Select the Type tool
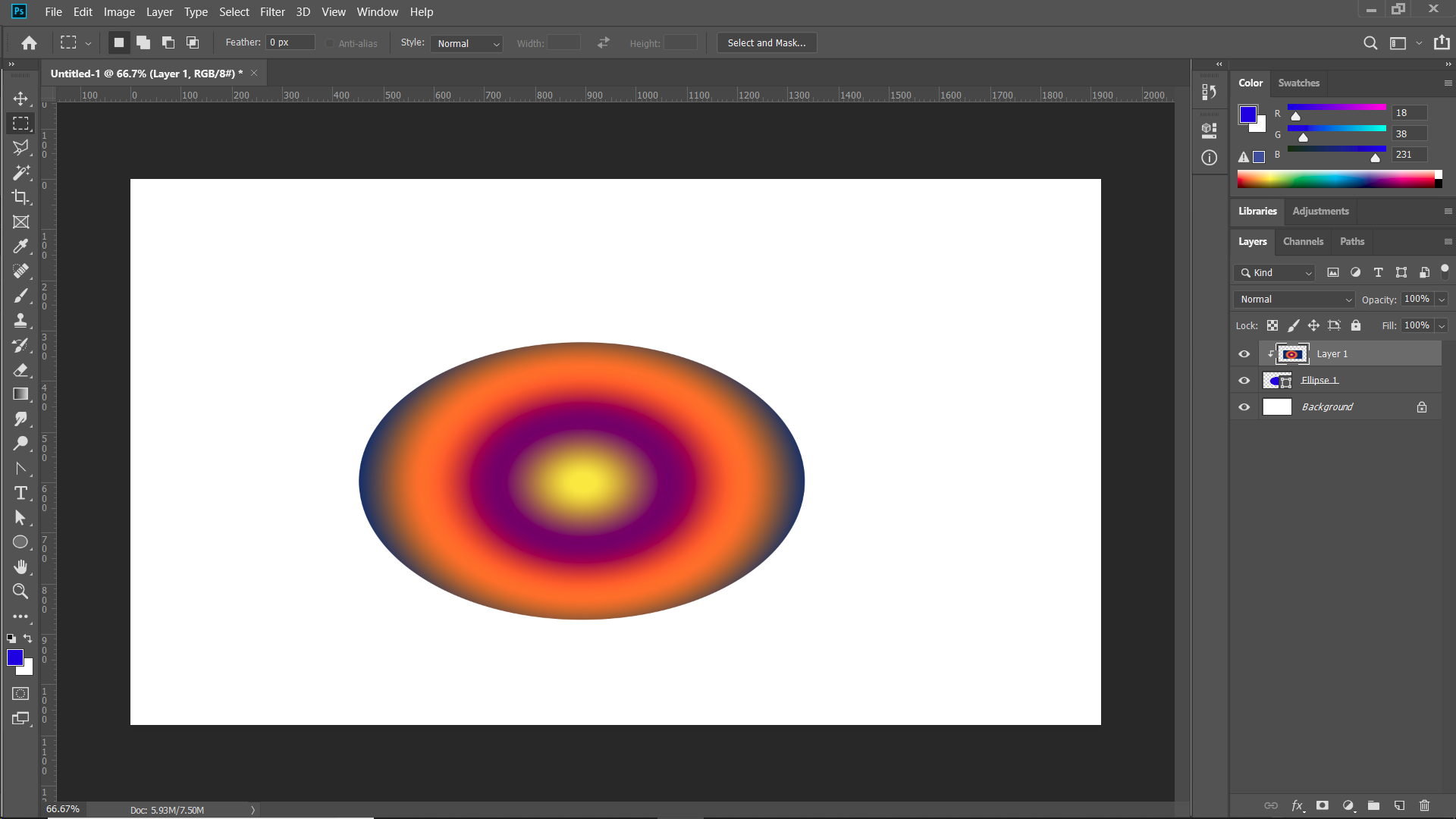 point(20,493)
